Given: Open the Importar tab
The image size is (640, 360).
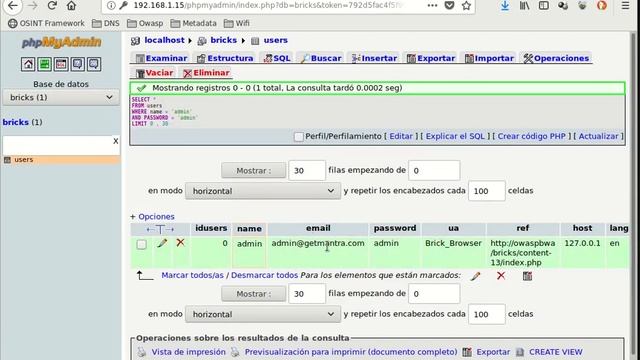Looking at the screenshot, I should [x=489, y=58].
